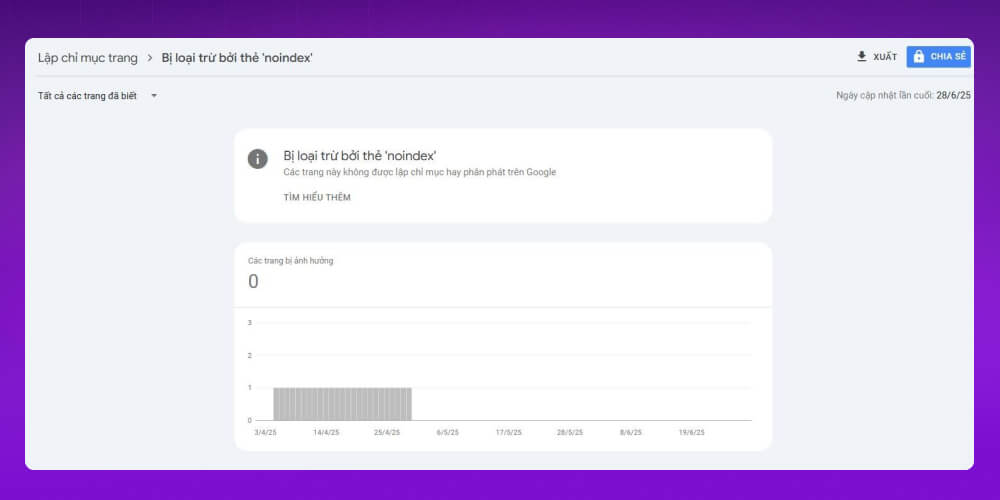Click the page title 'Bị loại trừ bởi thẻ noindex'
1000x500 pixels.
[237, 58]
